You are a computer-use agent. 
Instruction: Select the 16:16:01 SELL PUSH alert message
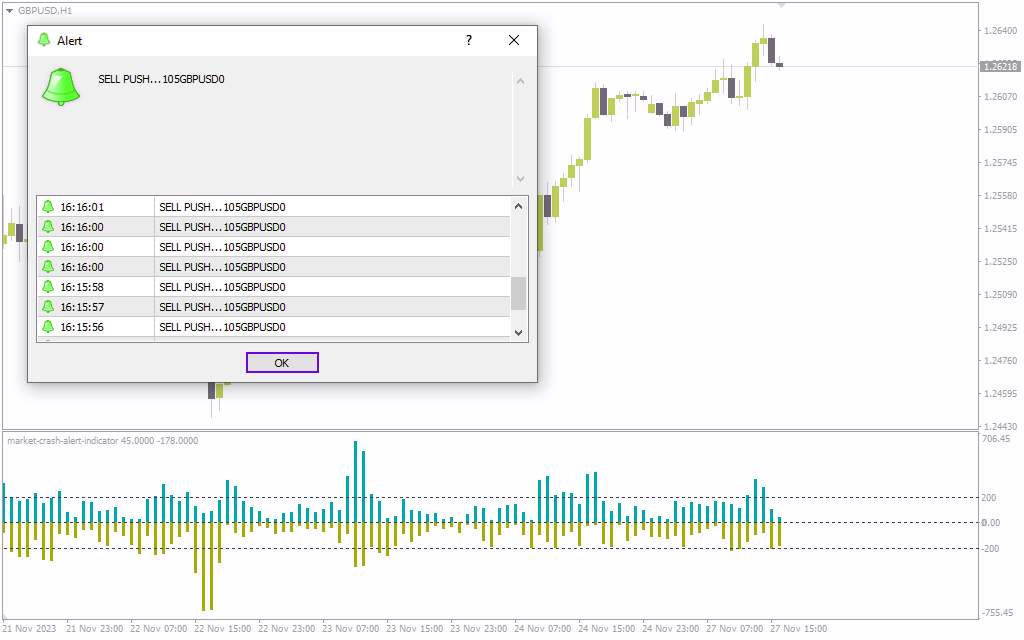222,207
